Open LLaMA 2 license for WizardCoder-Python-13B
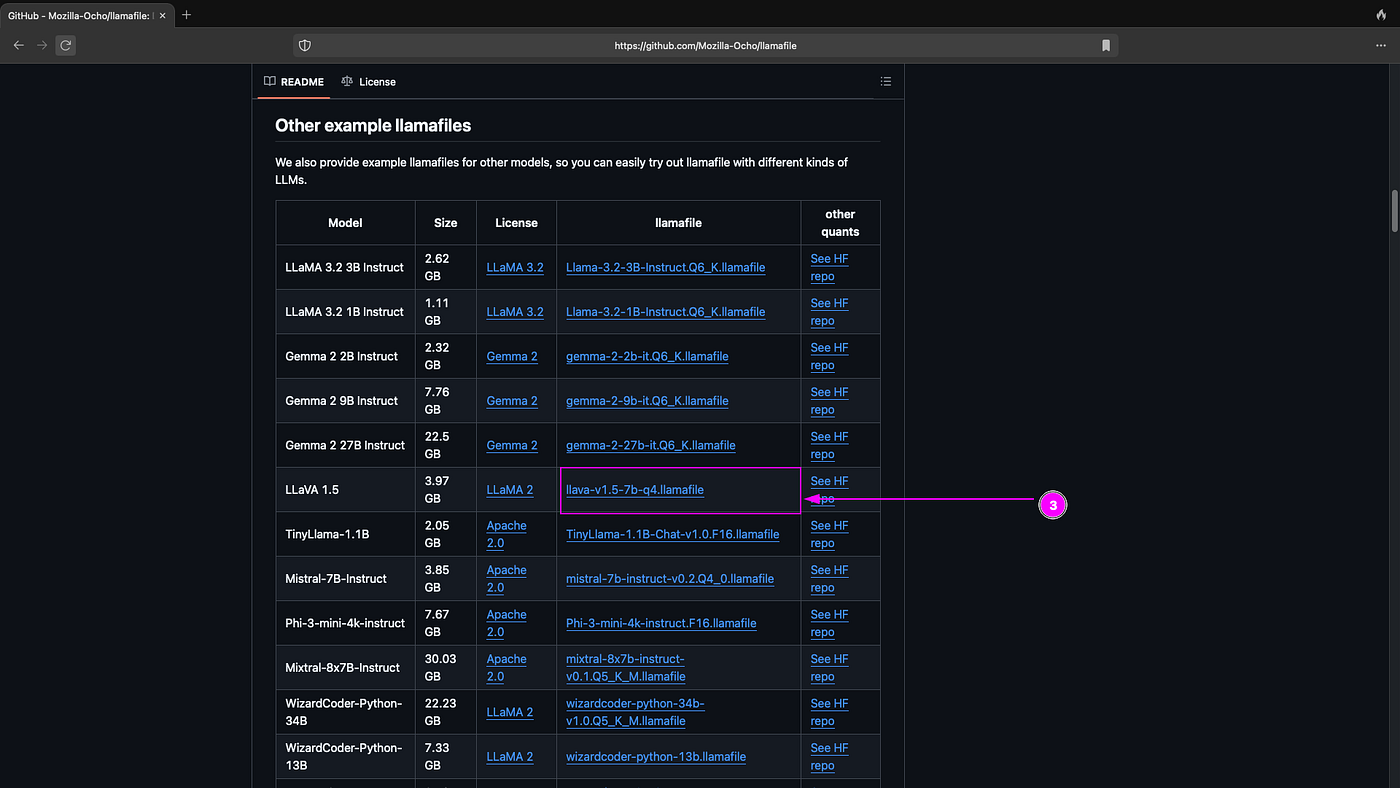Image resolution: width=1400 pixels, height=788 pixels. 510,757
